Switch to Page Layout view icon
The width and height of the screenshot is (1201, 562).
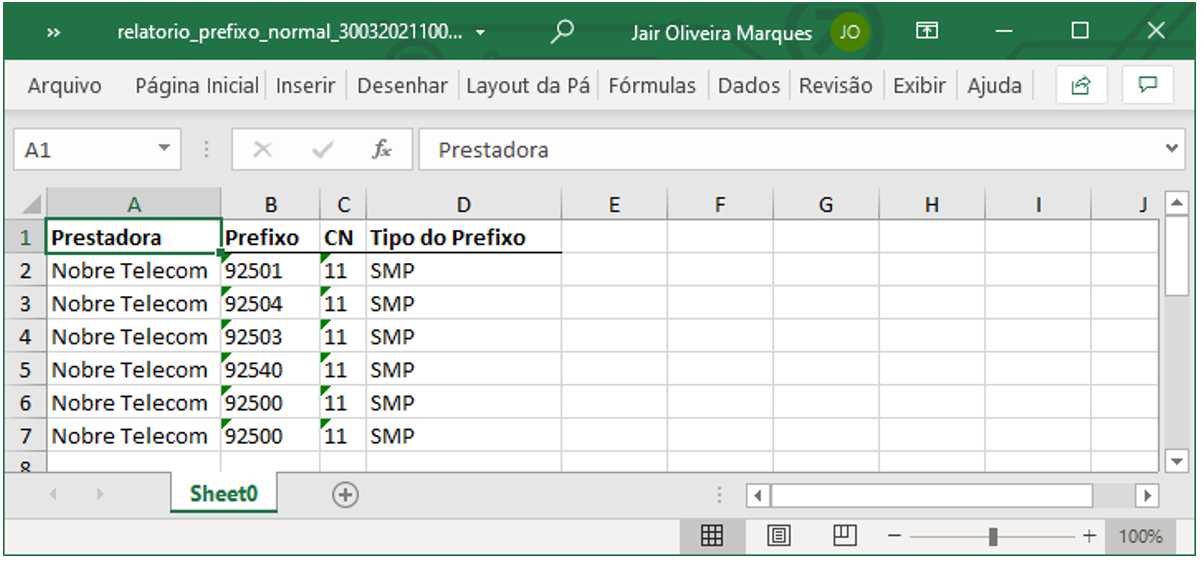click(x=779, y=537)
